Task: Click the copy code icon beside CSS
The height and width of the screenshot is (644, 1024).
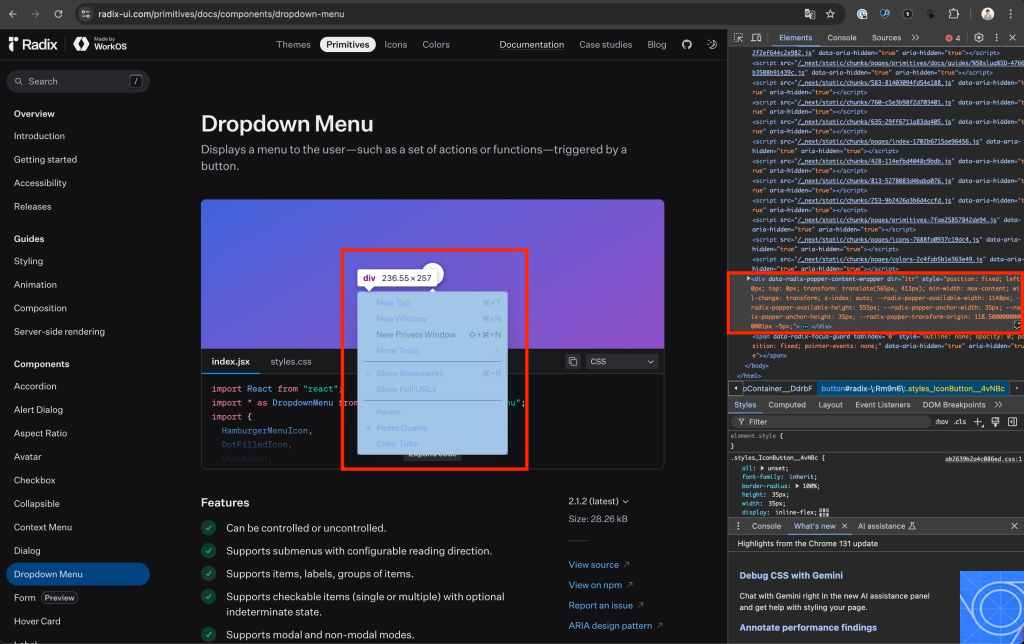Action: [573, 361]
